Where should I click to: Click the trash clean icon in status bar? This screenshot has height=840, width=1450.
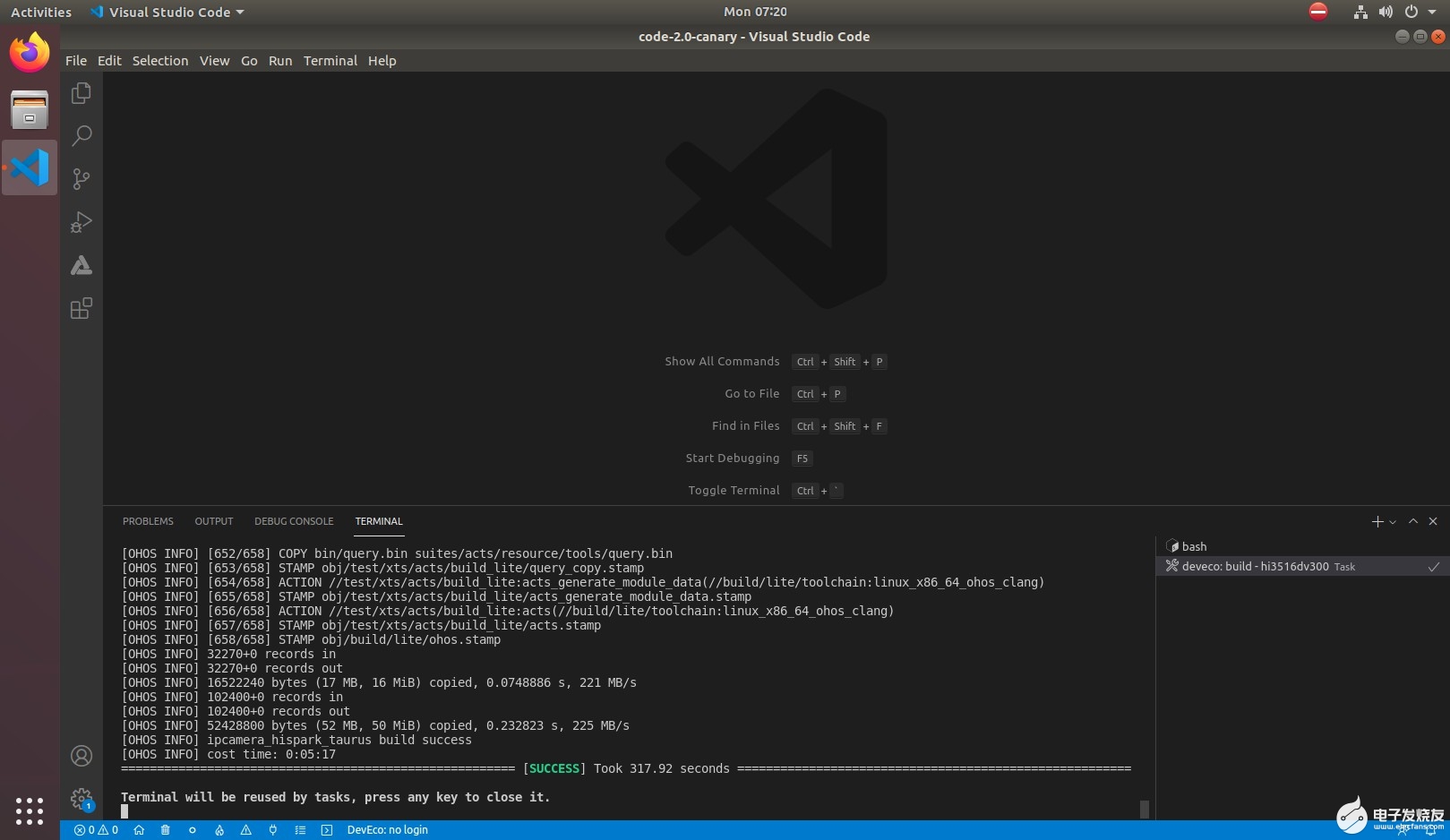pos(166,830)
